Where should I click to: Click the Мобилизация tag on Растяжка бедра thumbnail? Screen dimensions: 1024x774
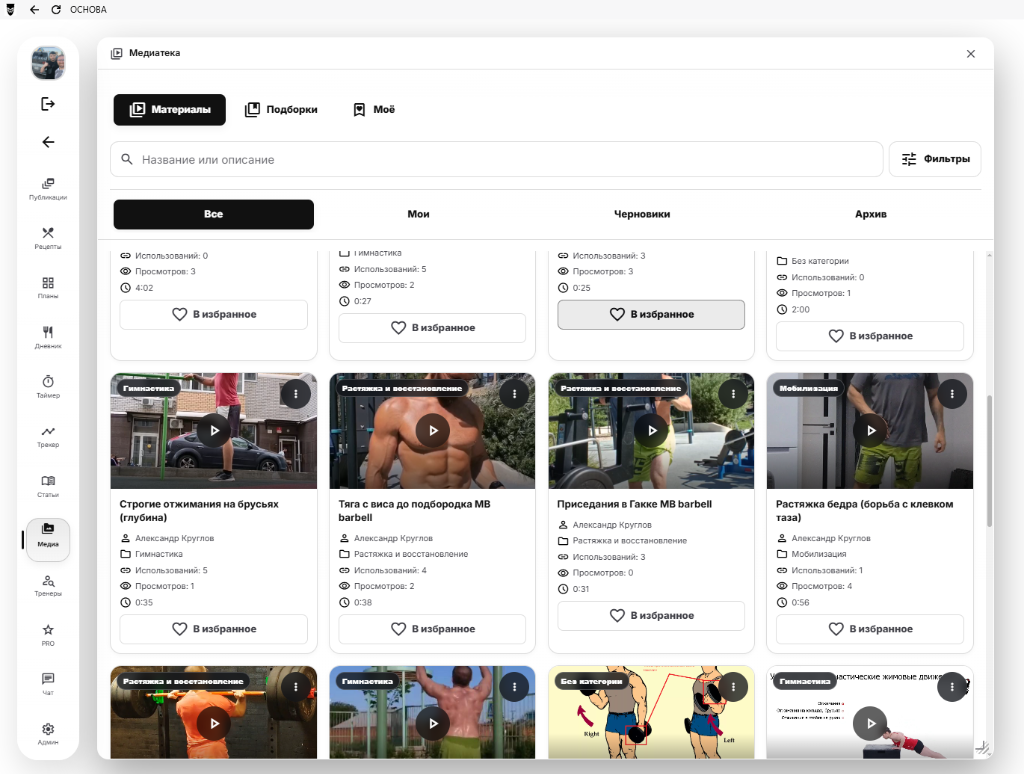click(808, 388)
